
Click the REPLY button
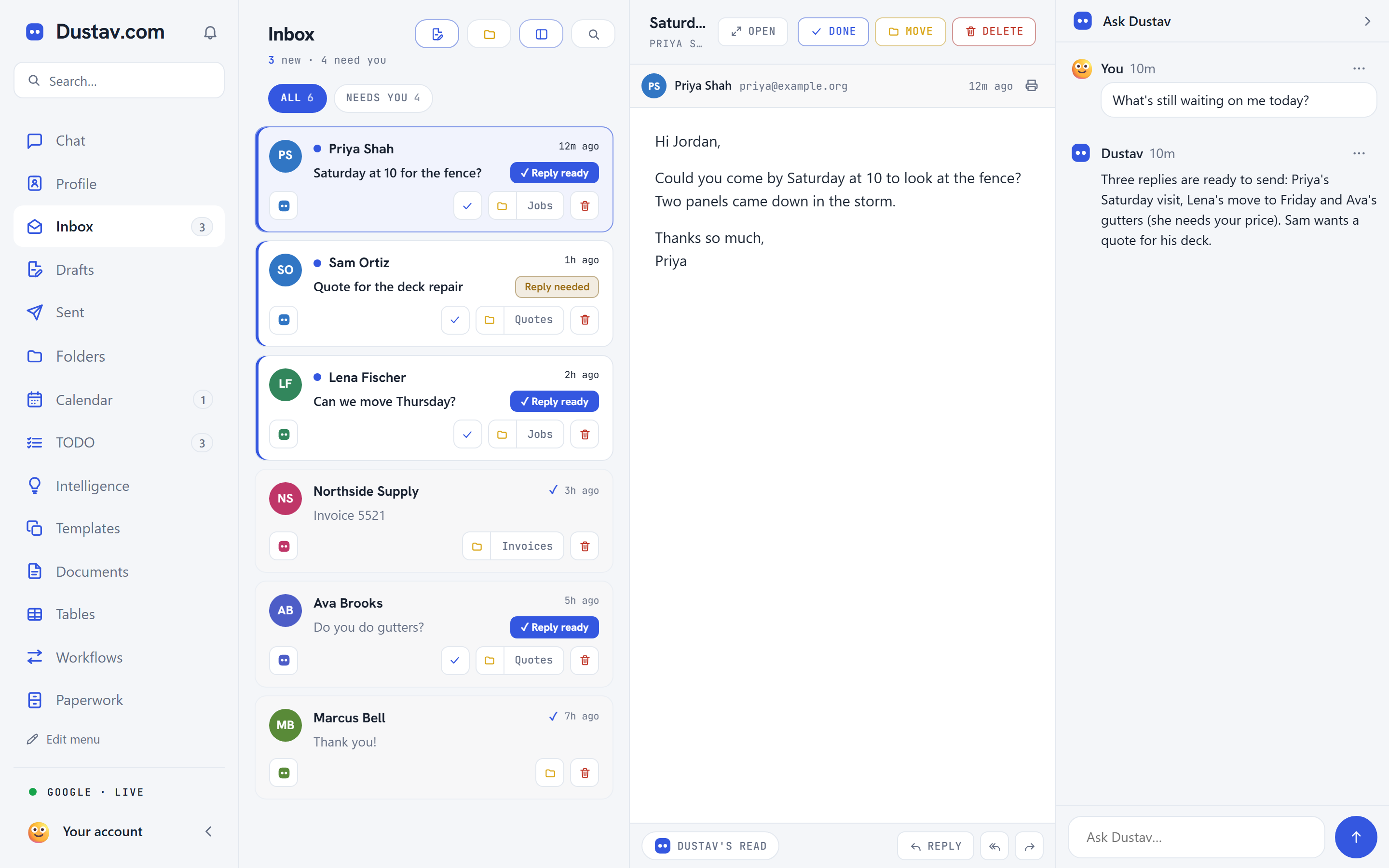pyautogui.click(x=935, y=846)
